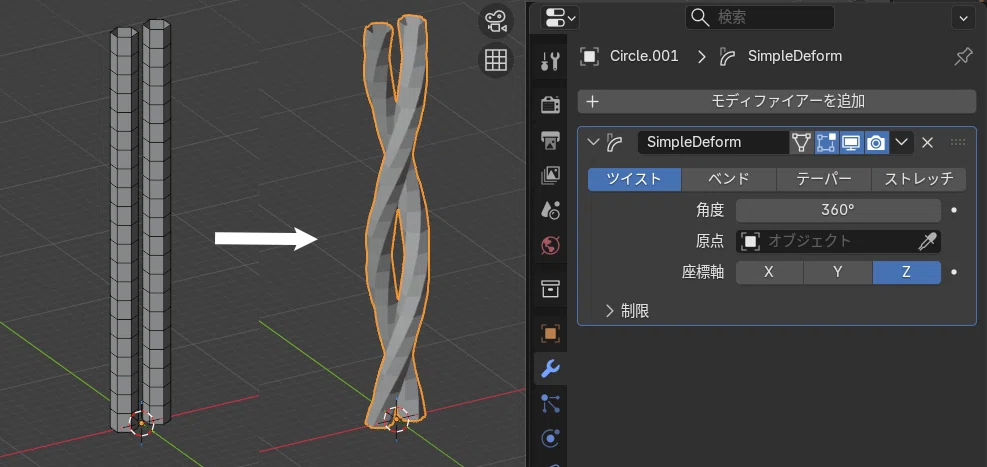This screenshot has height=467, width=987.
Task: Select X as deform axis
Action: 769,273
